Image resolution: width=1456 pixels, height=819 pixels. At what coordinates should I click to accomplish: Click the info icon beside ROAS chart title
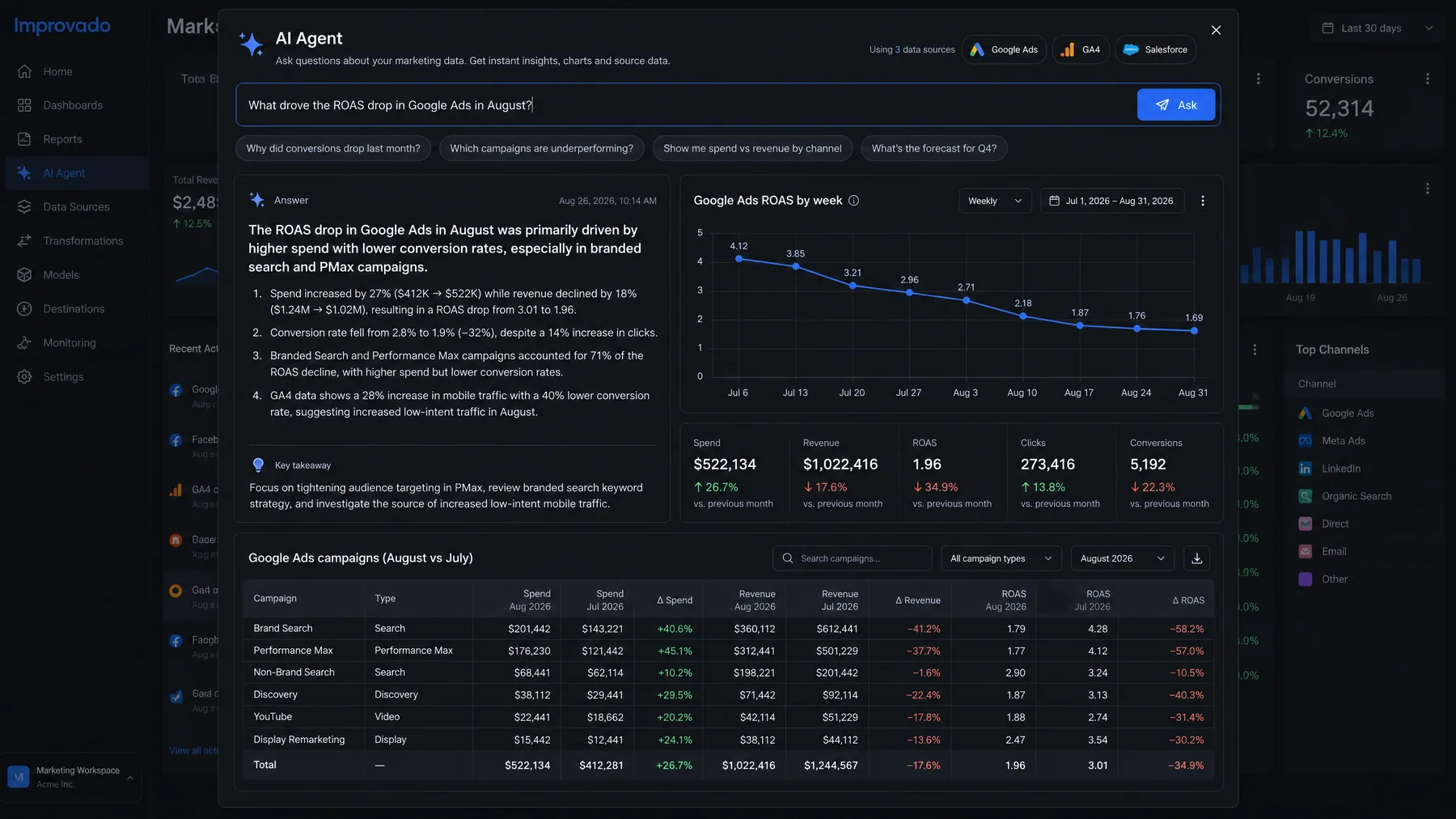click(x=853, y=201)
